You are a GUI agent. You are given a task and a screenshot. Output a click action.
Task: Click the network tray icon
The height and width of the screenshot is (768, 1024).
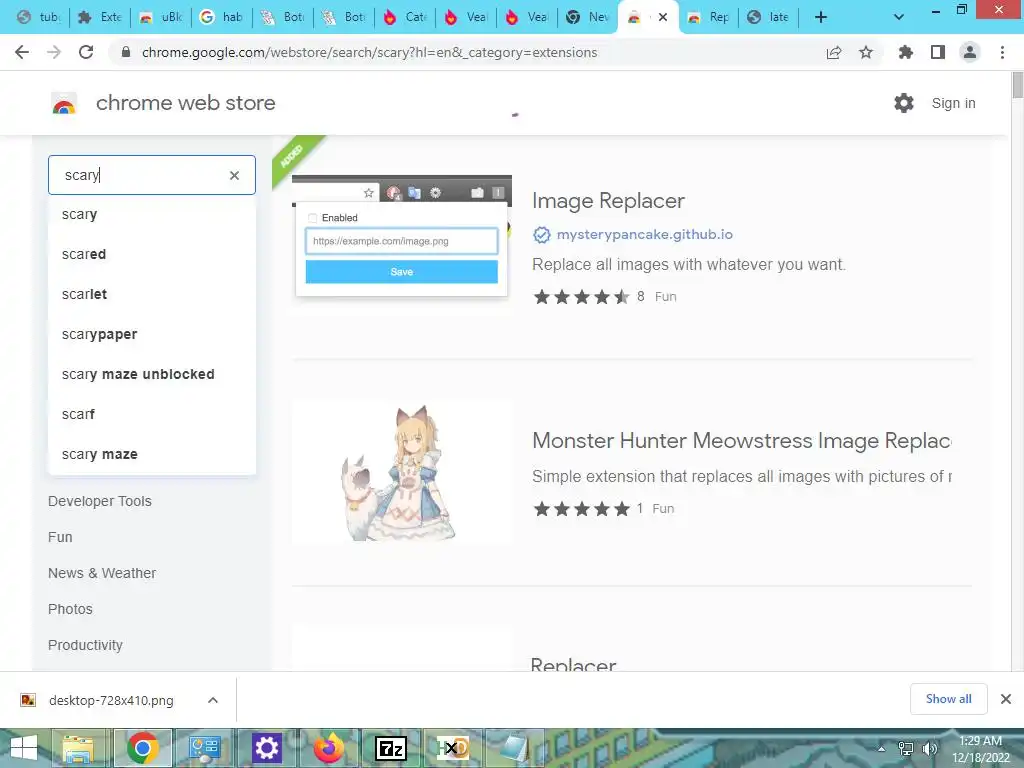click(905, 748)
